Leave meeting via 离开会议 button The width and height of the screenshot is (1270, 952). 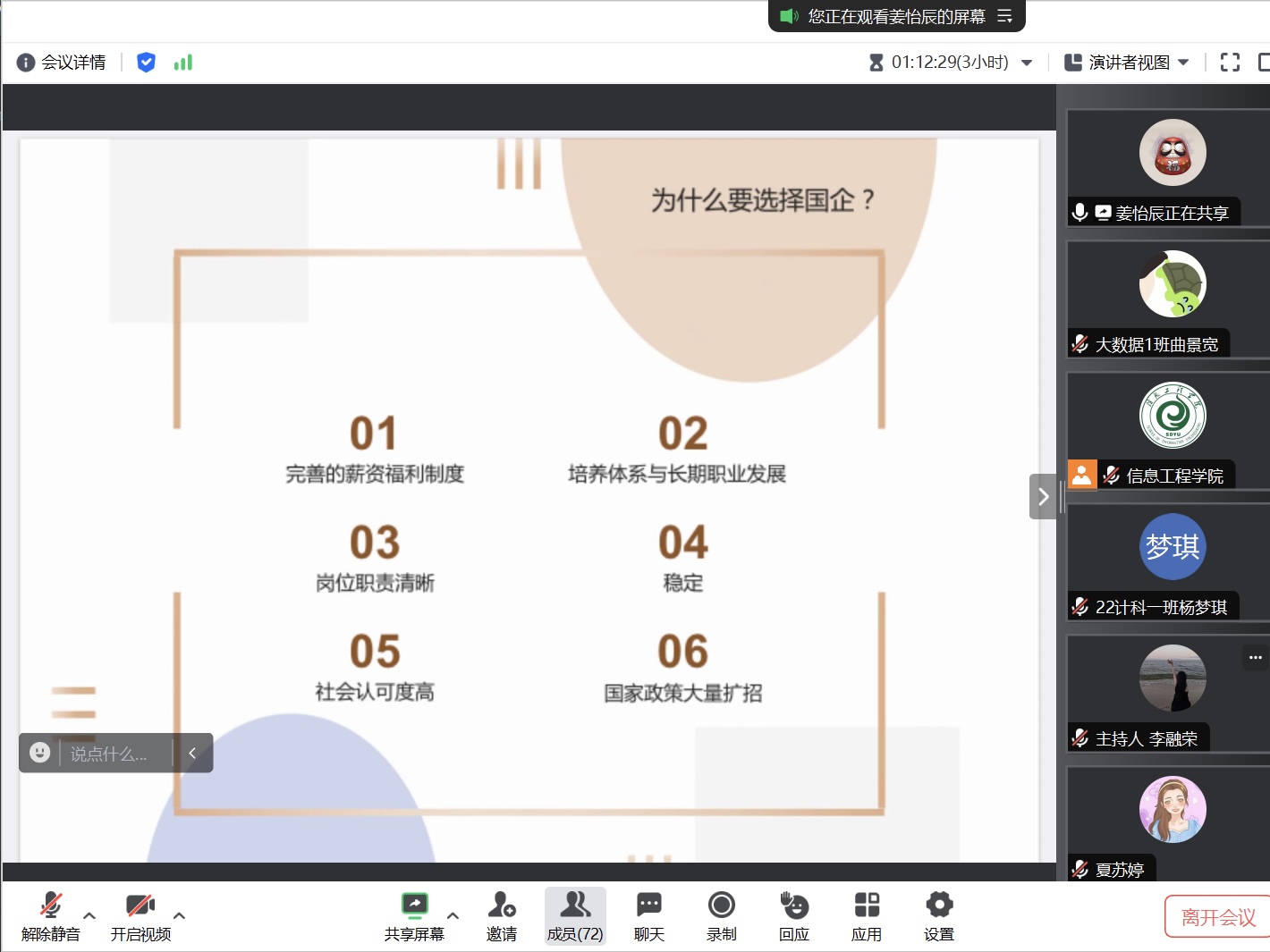pos(1217,917)
